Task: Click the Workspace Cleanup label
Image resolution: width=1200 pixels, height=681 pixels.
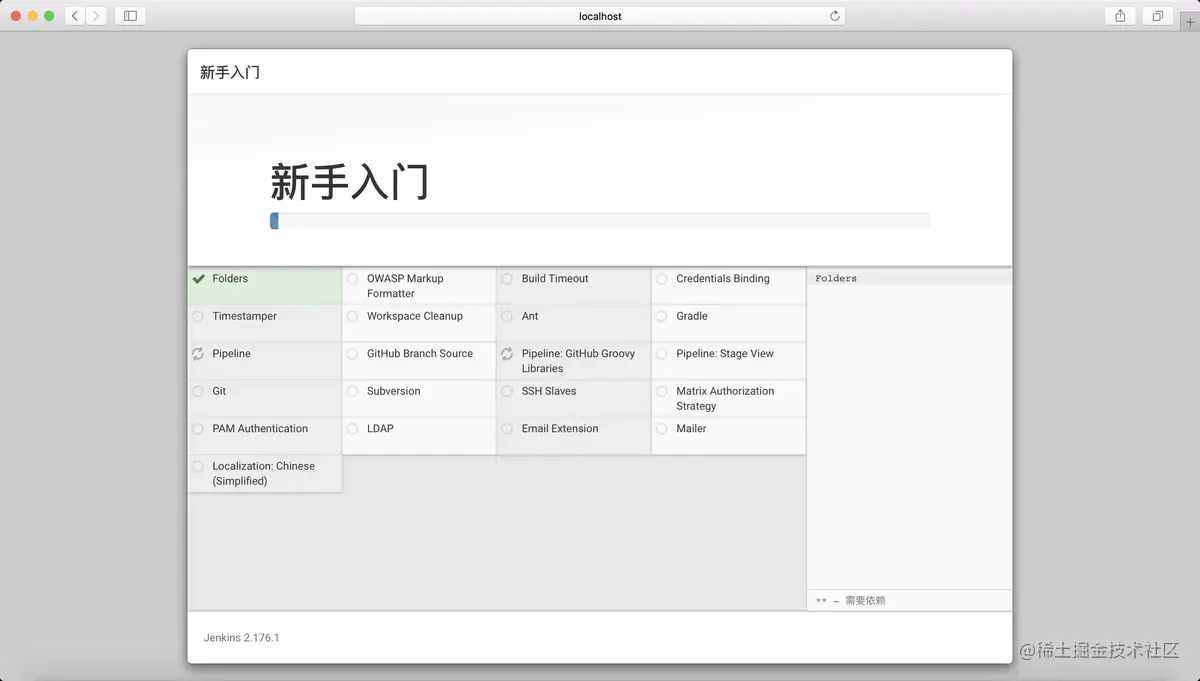Action: pyautogui.click(x=415, y=316)
